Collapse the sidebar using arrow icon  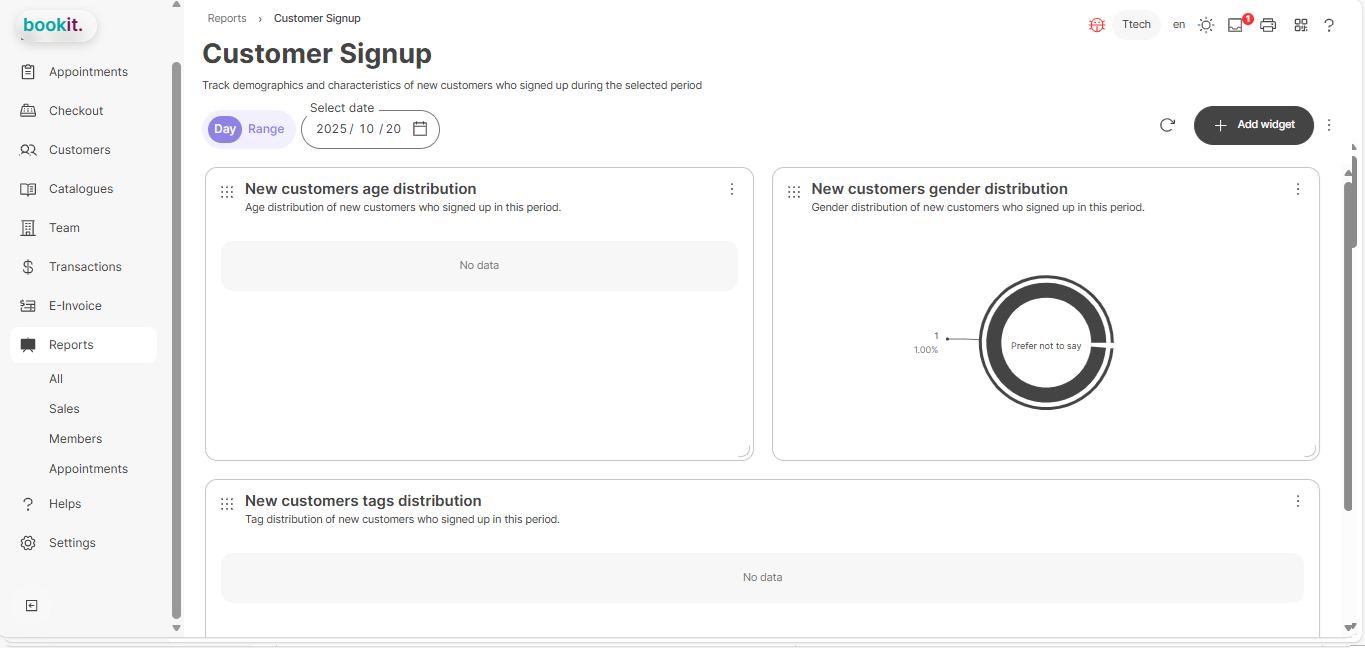(31, 605)
